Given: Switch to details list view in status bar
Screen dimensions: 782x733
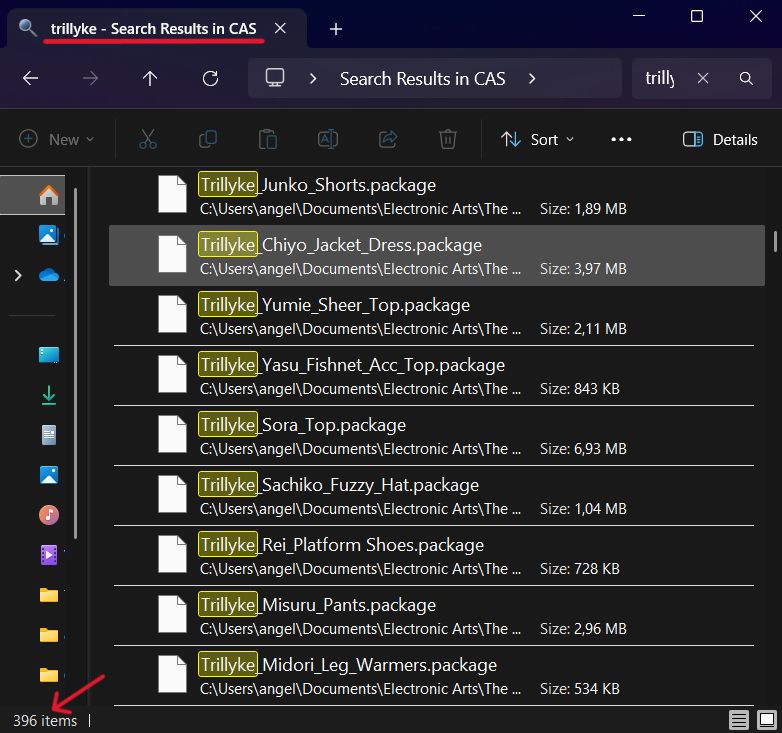Looking at the screenshot, I should point(739,720).
